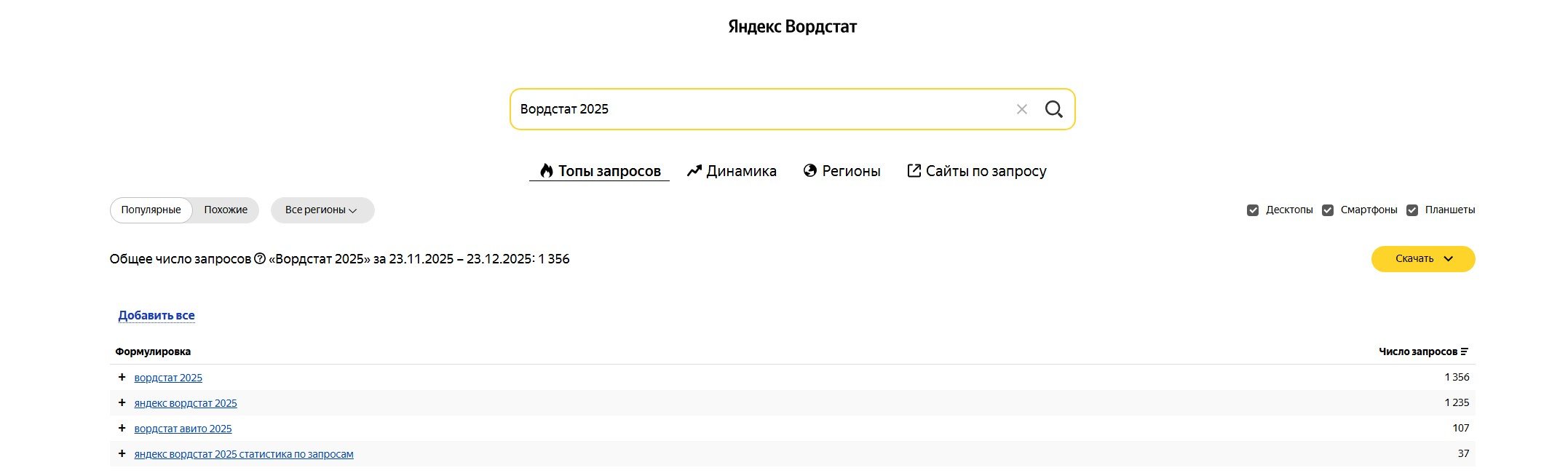Click the 'Добавить все' link
This screenshot has width=1568, height=473.
pyautogui.click(x=157, y=316)
